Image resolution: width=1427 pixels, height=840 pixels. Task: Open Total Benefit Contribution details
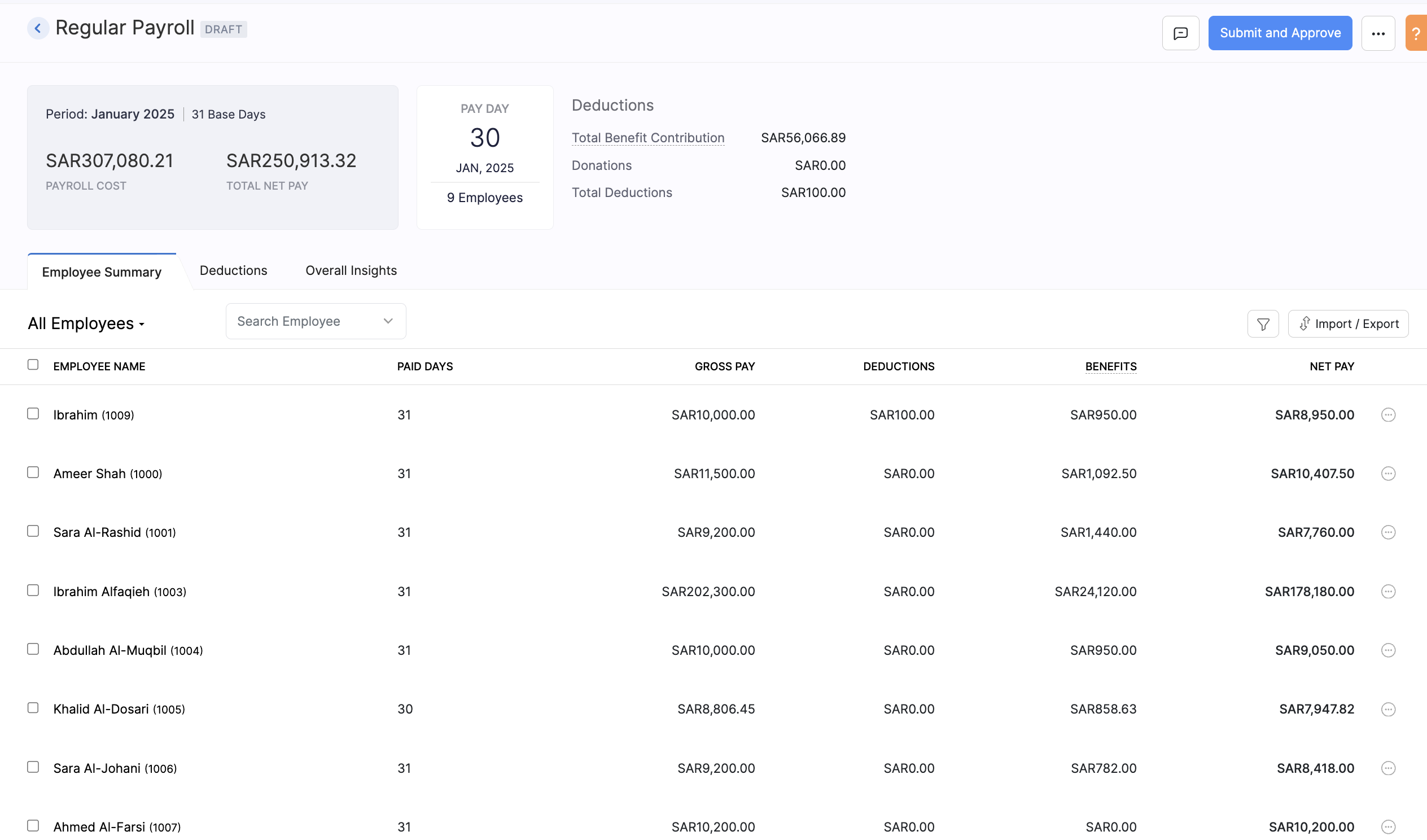coord(648,138)
